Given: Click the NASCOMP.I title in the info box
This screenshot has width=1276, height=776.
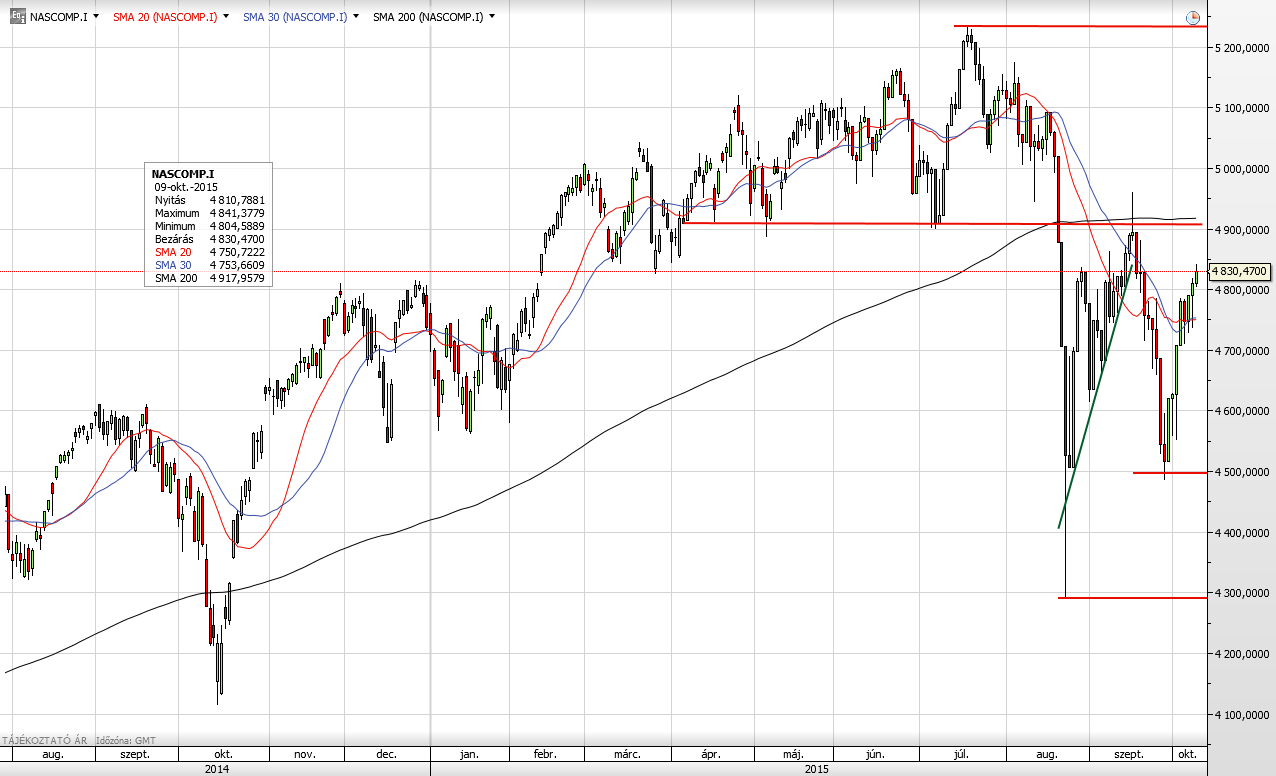Looking at the screenshot, I should [x=183, y=174].
